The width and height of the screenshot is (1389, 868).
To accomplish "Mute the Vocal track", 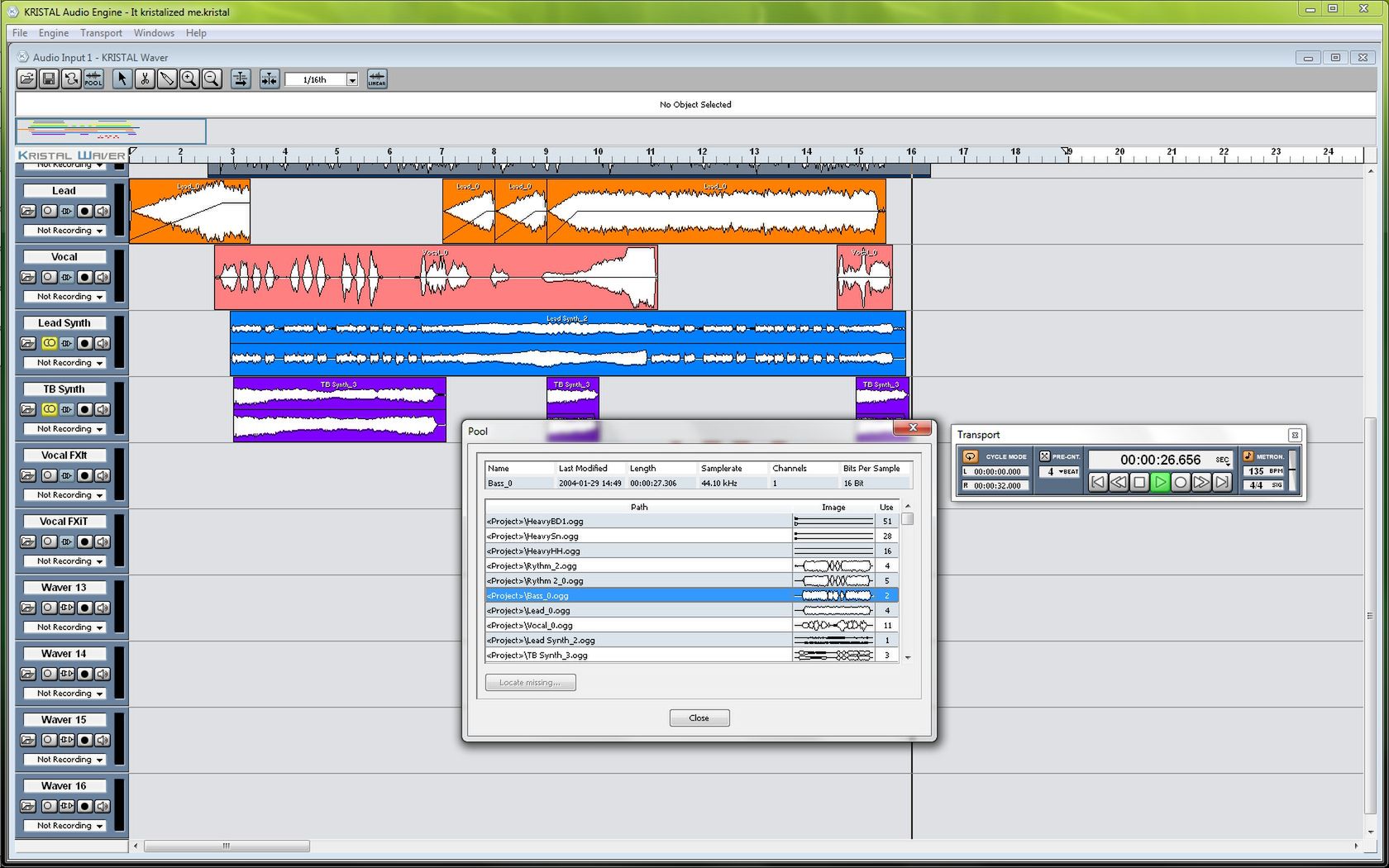I will (x=103, y=277).
